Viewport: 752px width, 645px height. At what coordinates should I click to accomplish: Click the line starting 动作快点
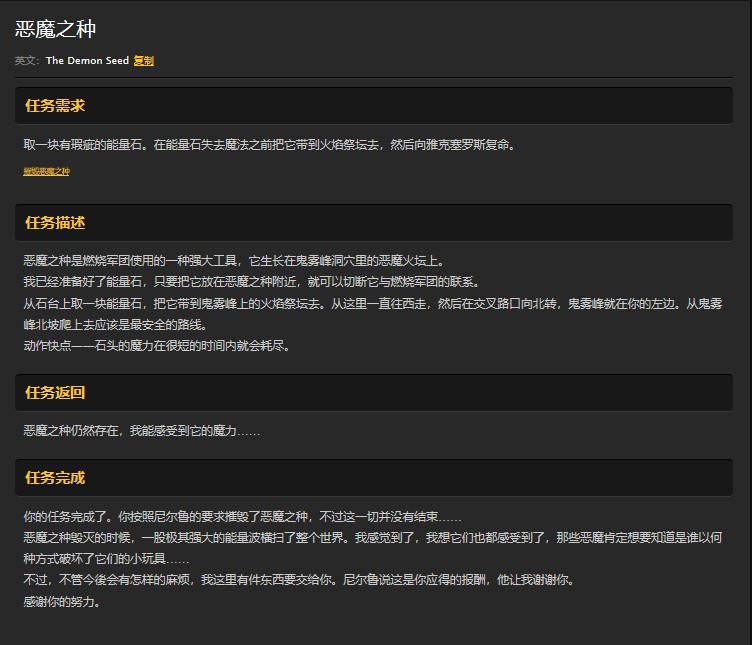[156, 346]
